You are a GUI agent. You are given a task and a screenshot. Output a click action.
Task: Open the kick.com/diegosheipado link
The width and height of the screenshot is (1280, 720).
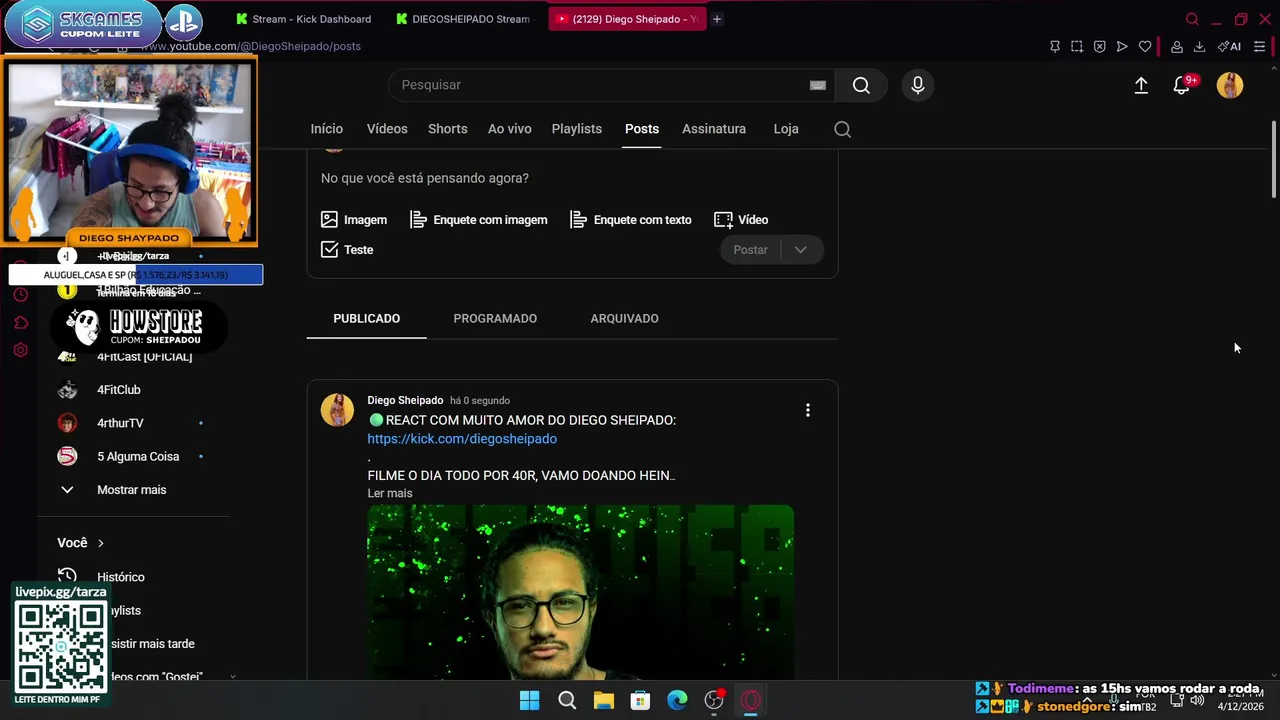tap(462, 439)
